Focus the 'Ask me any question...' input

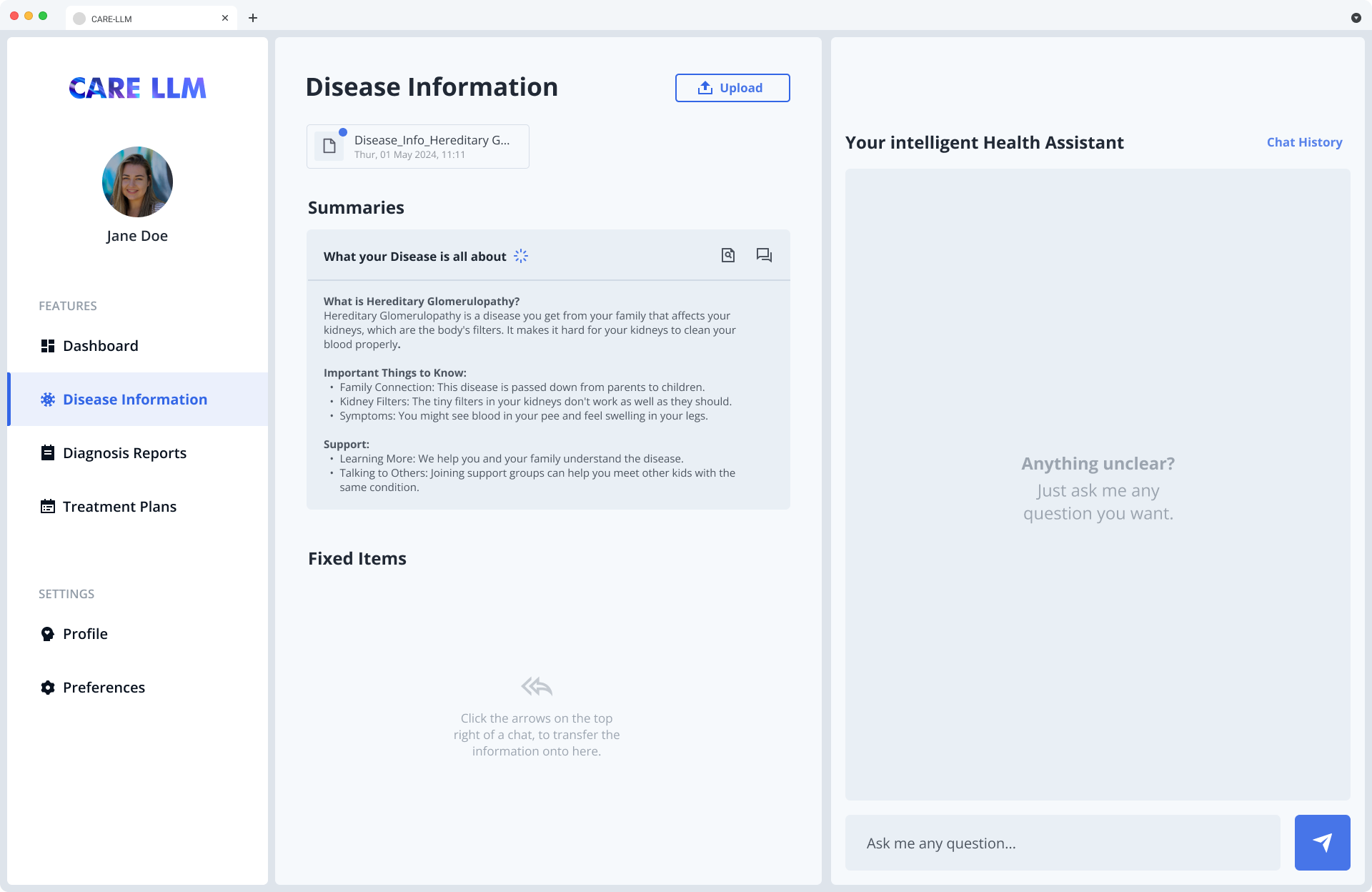tap(1063, 843)
